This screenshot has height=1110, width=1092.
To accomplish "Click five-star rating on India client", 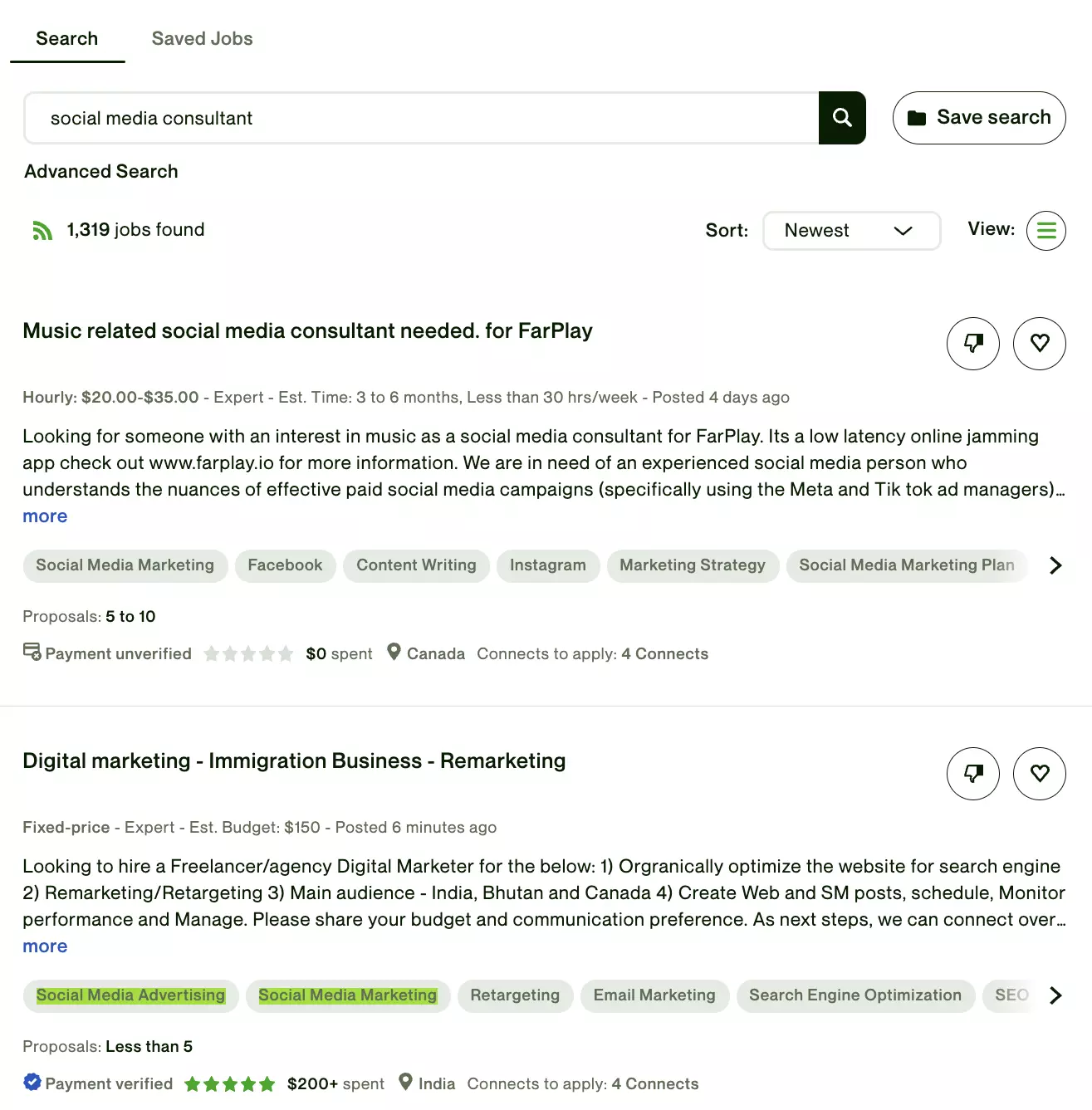I will click(229, 1084).
